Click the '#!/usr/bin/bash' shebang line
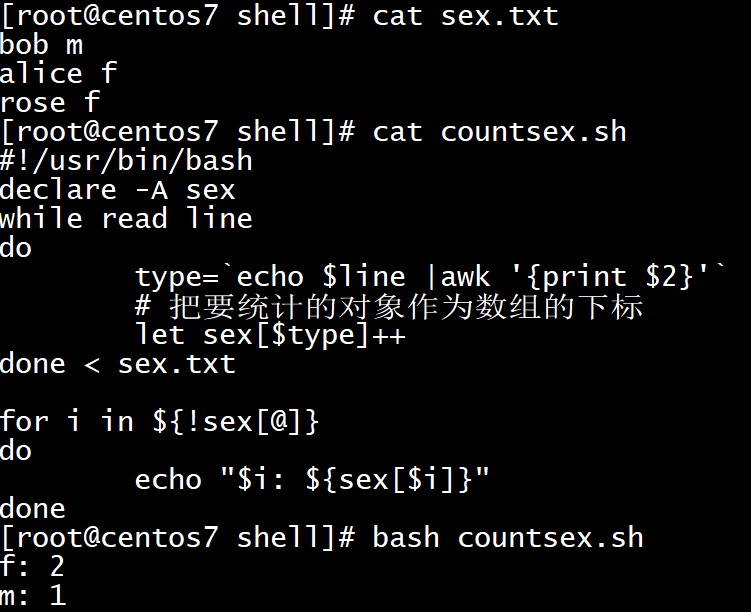Screen dimensions: 751x612 [126, 161]
